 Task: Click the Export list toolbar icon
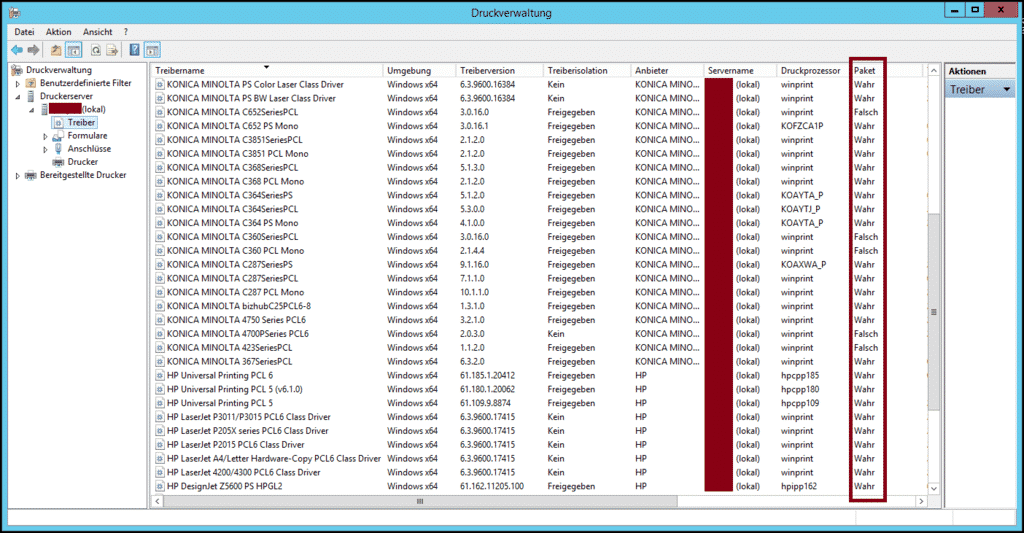click(x=112, y=50)
